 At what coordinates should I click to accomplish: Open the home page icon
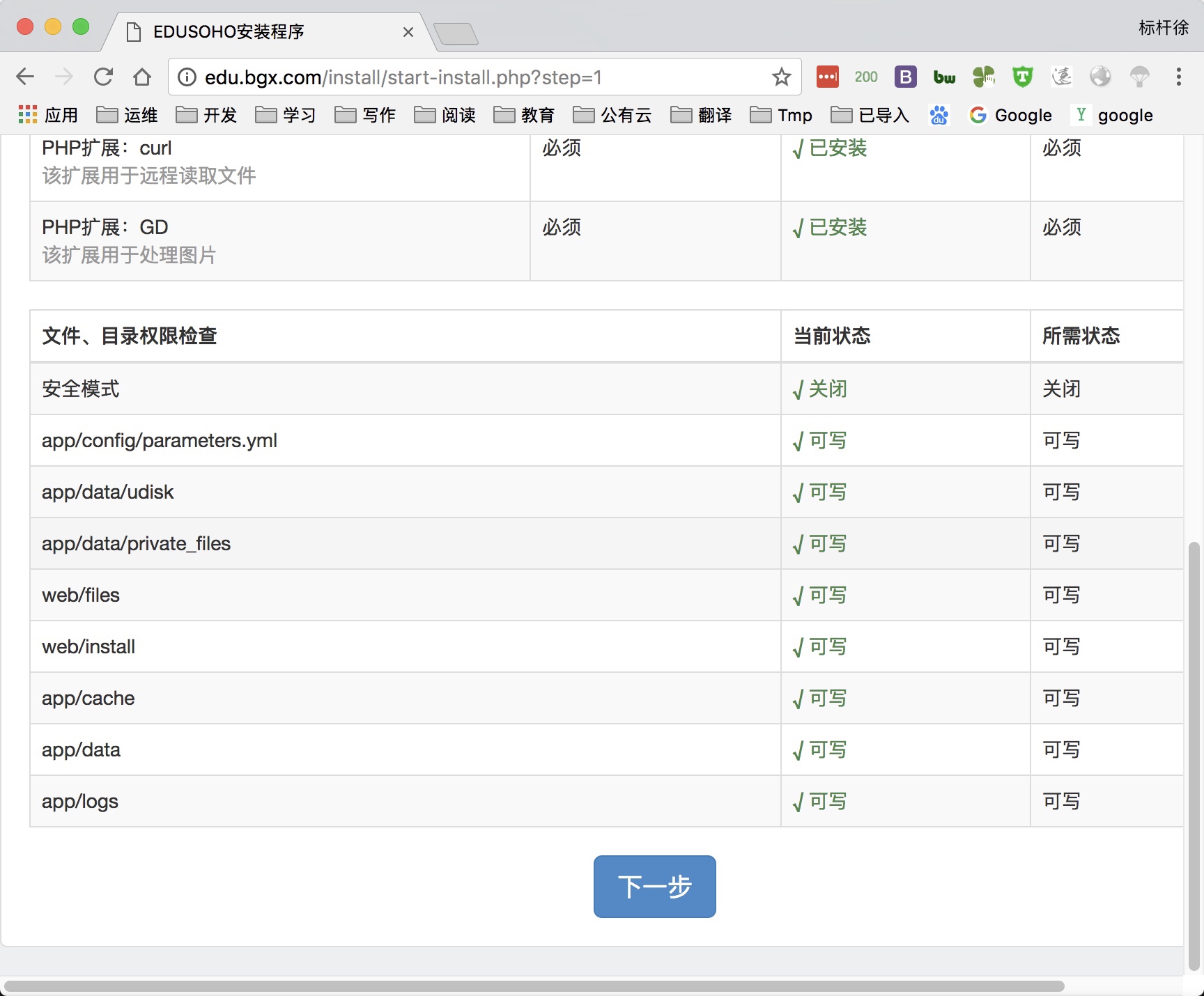click(142, 77)
